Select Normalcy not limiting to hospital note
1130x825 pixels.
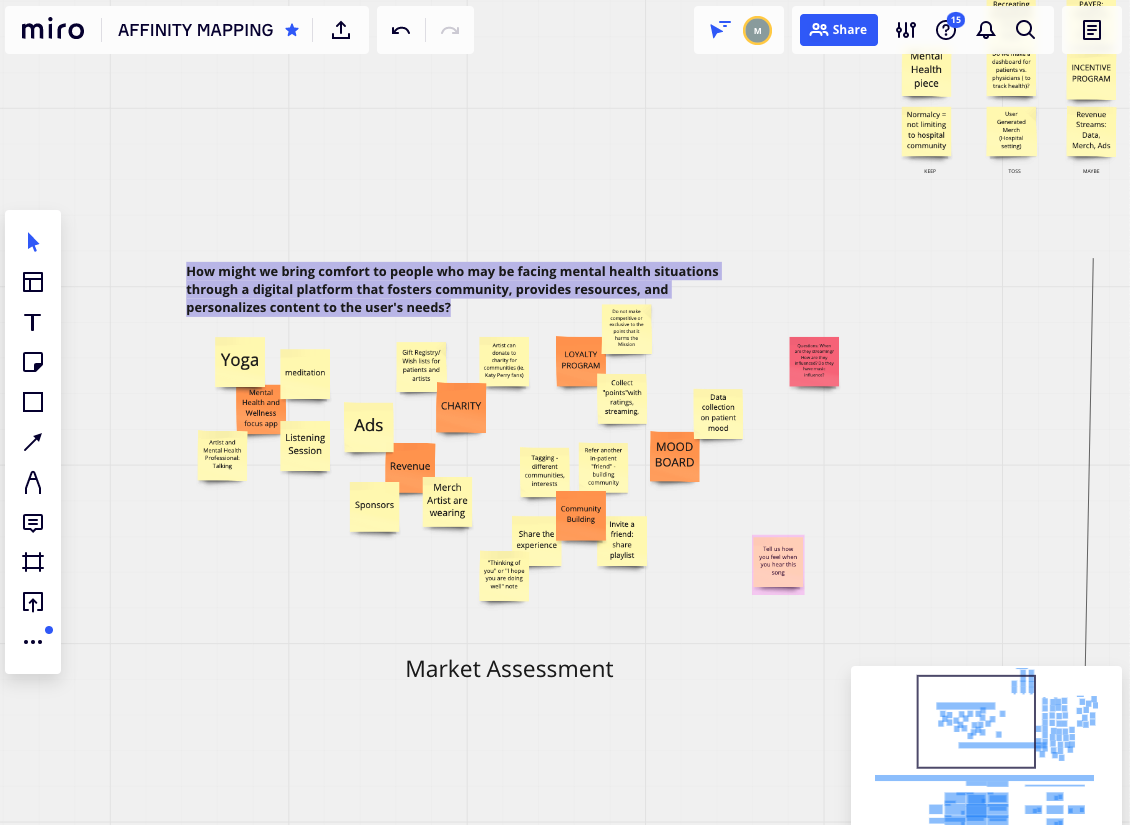tap(926, 131)
